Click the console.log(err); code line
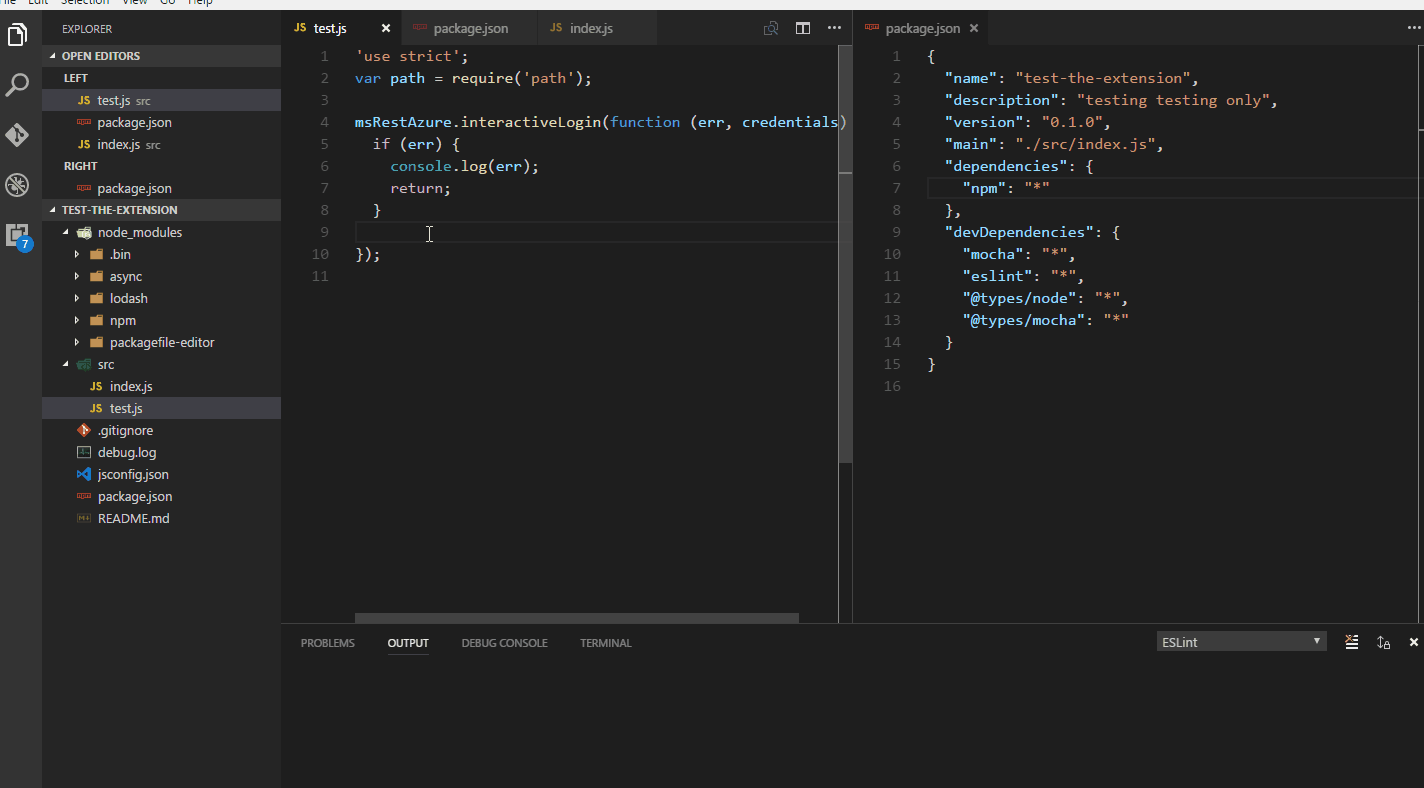 (465, 166)
